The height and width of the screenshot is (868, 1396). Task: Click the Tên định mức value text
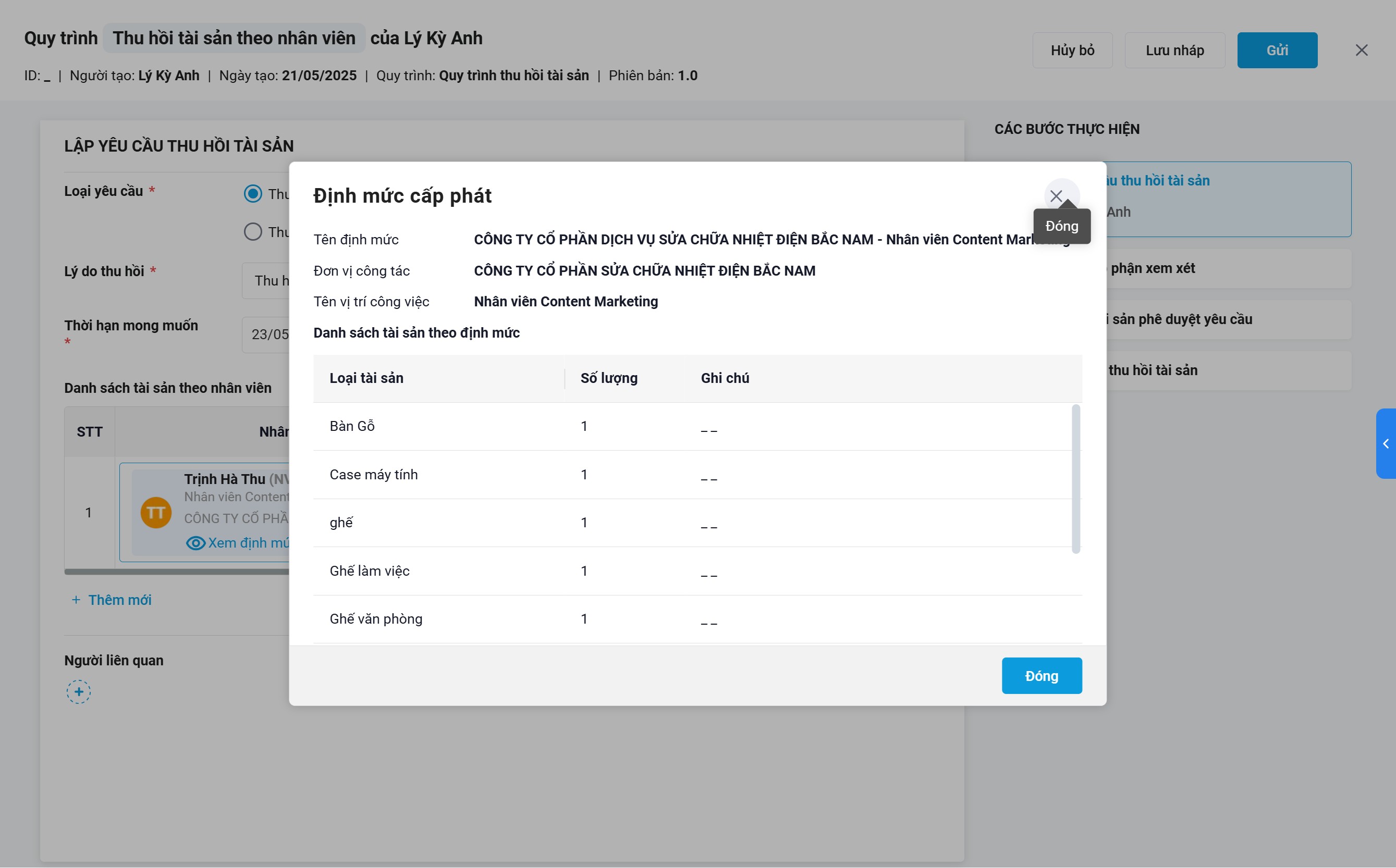[772, 240]
